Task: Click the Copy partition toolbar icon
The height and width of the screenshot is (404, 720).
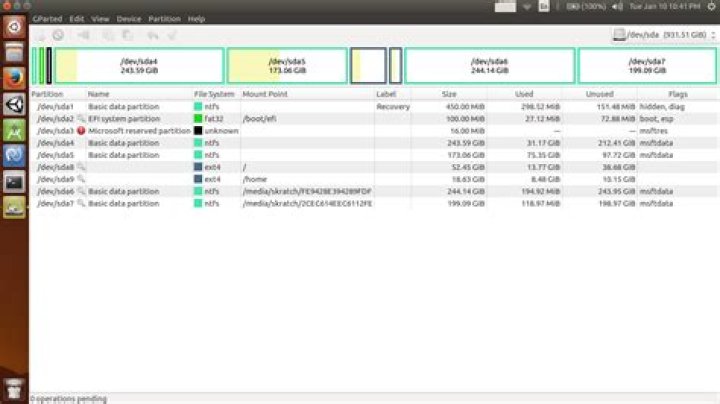Action: click(108, 35)
